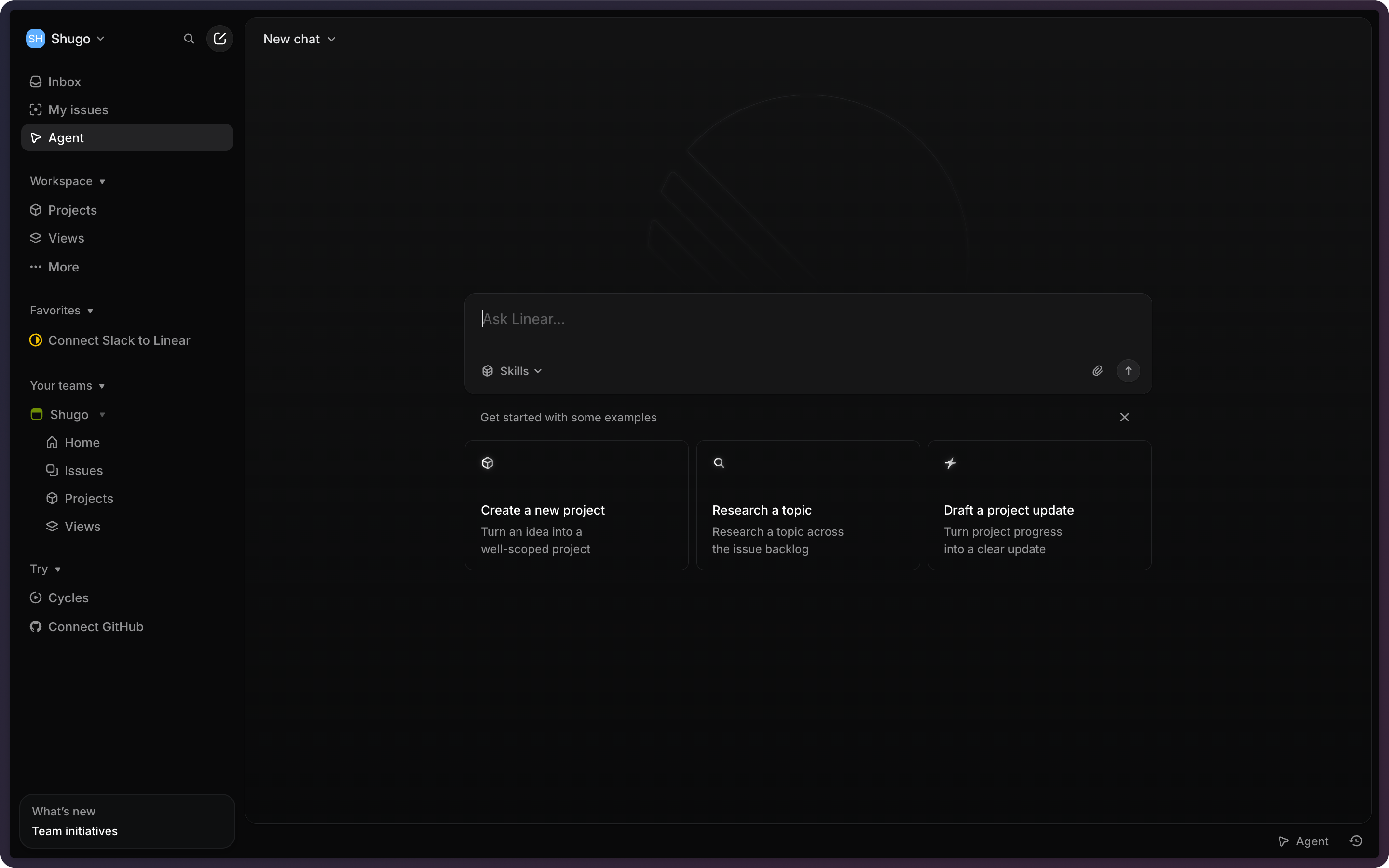
Task: Select Create a new project card
Action: 576,505
